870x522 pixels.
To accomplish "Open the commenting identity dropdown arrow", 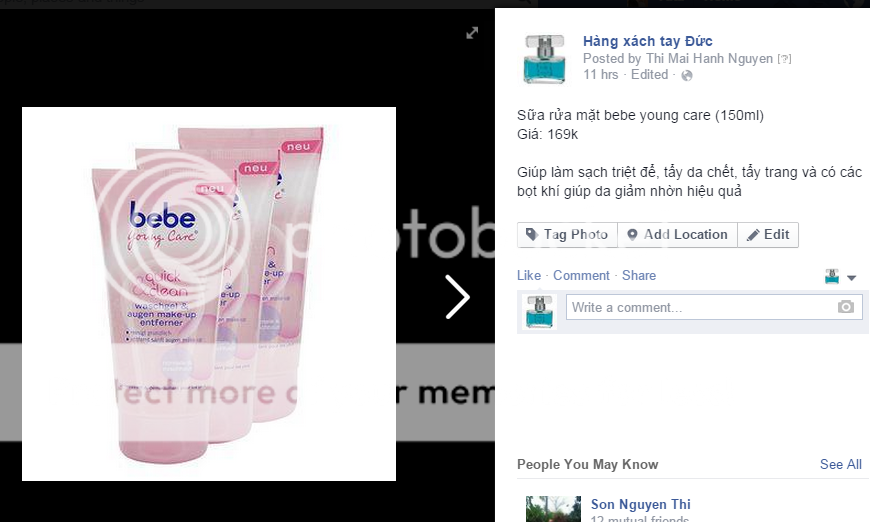I will coord(851,277).
